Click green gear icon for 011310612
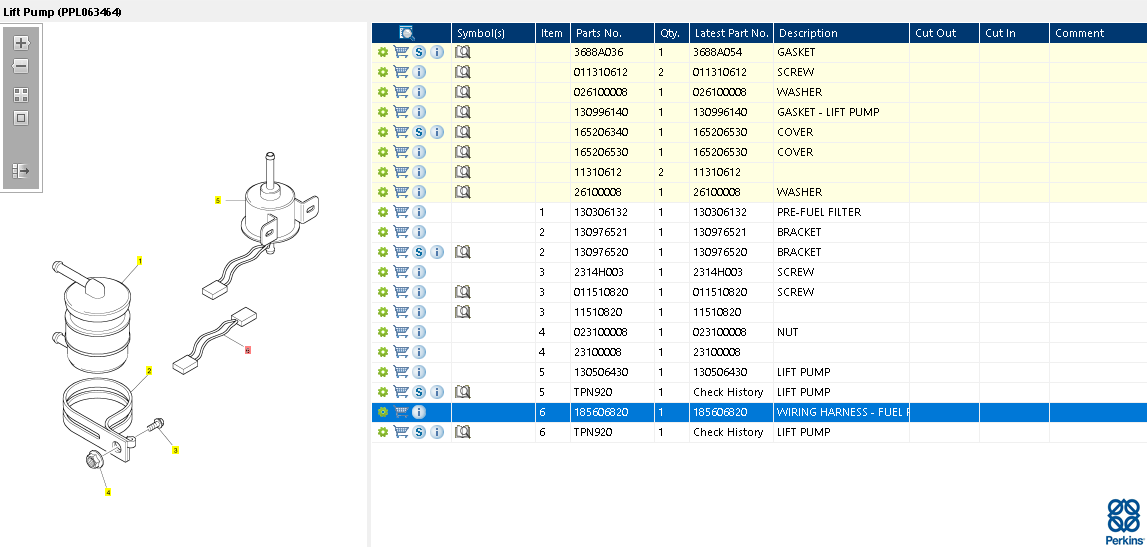Screen dimensions: 1147x547 [x=383, y=72]
